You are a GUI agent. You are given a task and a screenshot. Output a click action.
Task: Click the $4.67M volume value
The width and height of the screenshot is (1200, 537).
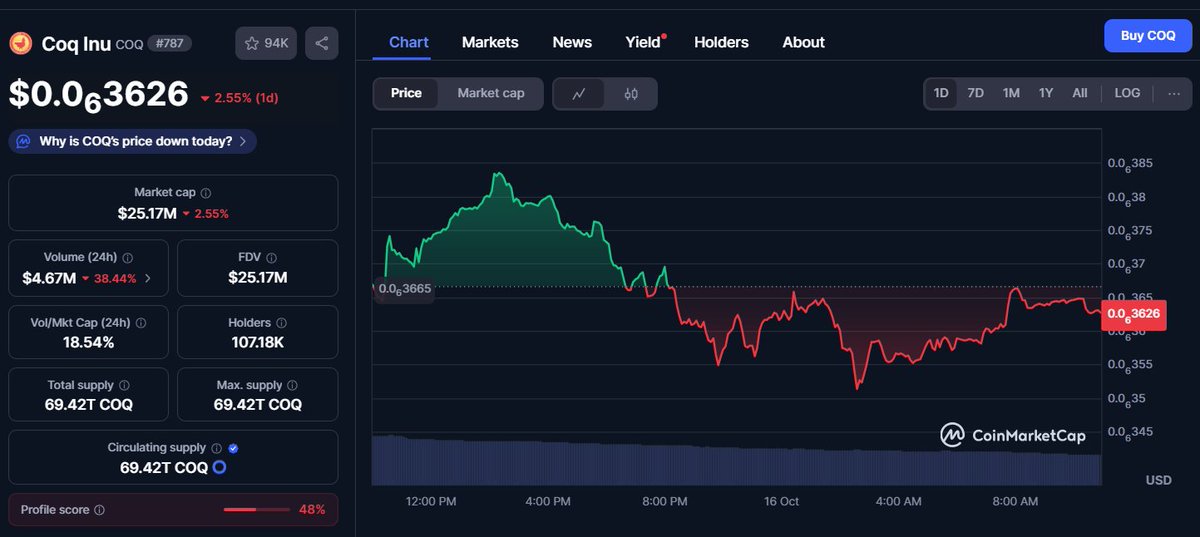tap(49, 278)
